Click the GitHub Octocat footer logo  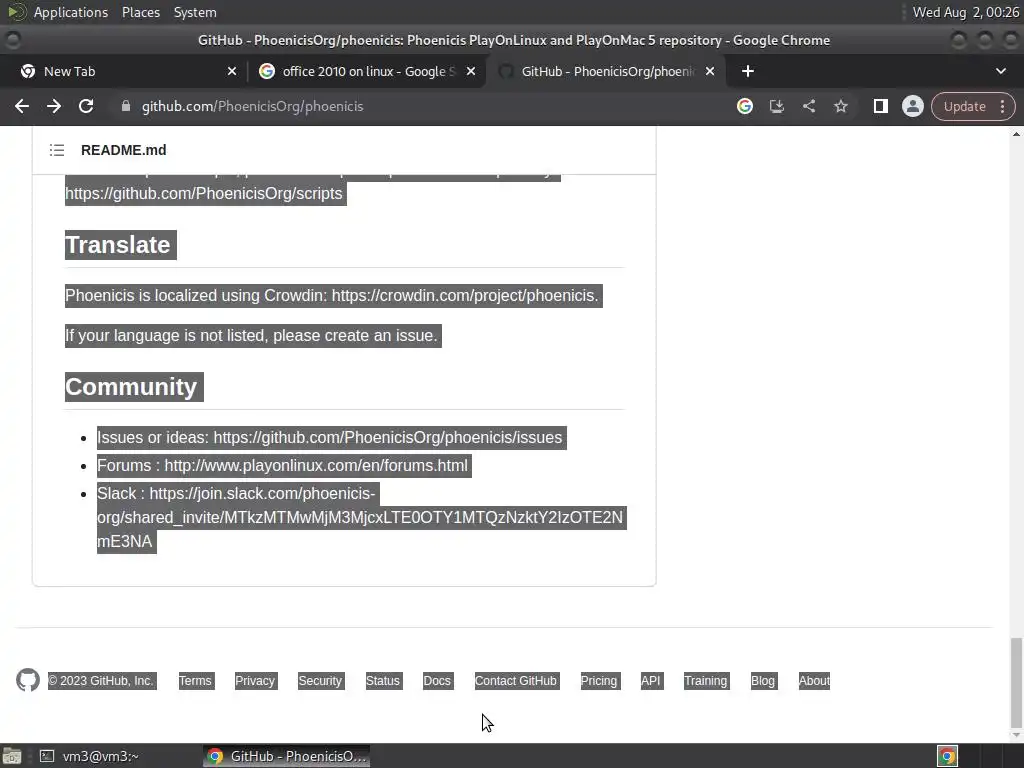(x=28, y=680)
